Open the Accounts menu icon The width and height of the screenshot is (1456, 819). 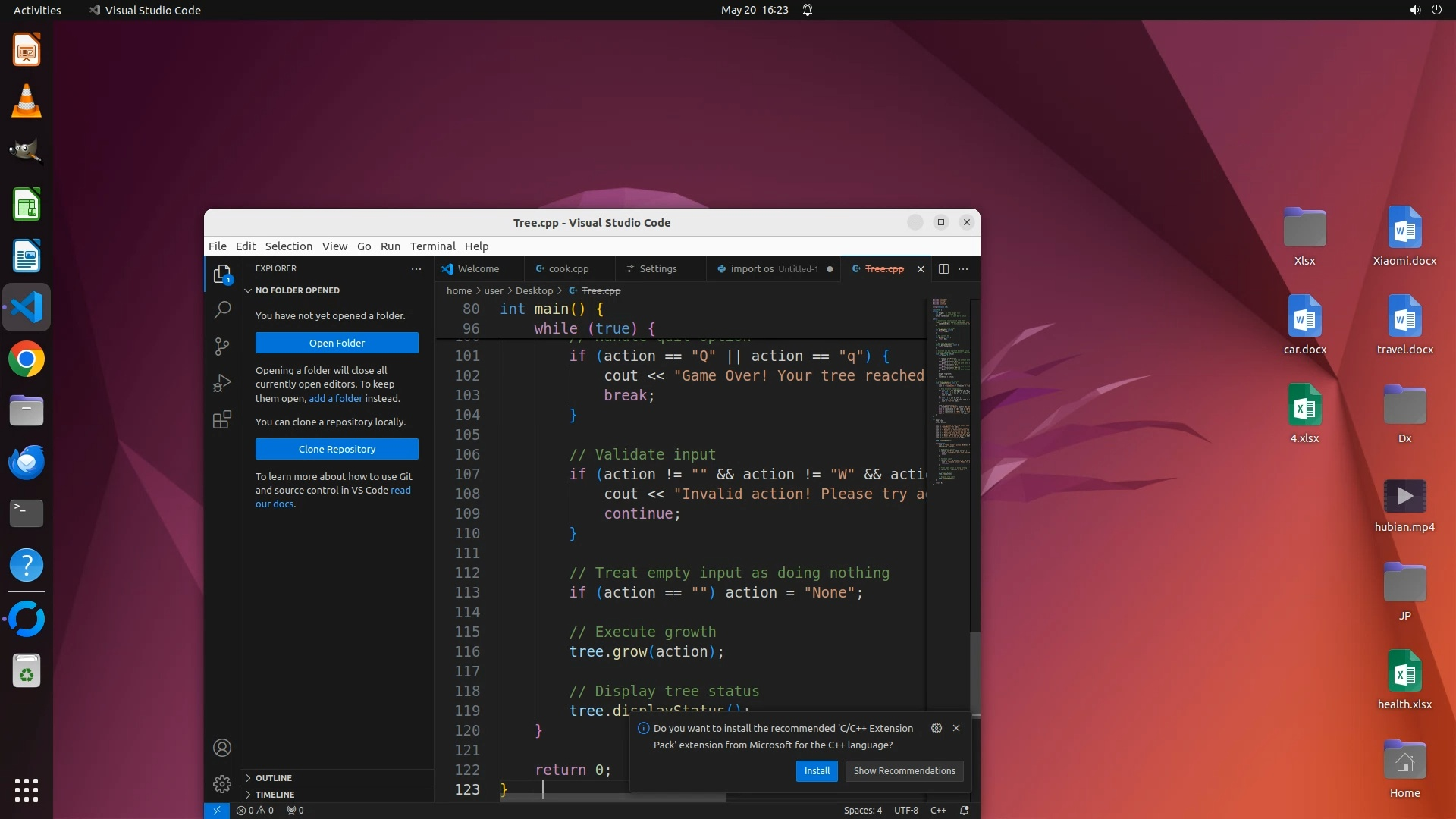pyautogui.click(x=221, y=748)
